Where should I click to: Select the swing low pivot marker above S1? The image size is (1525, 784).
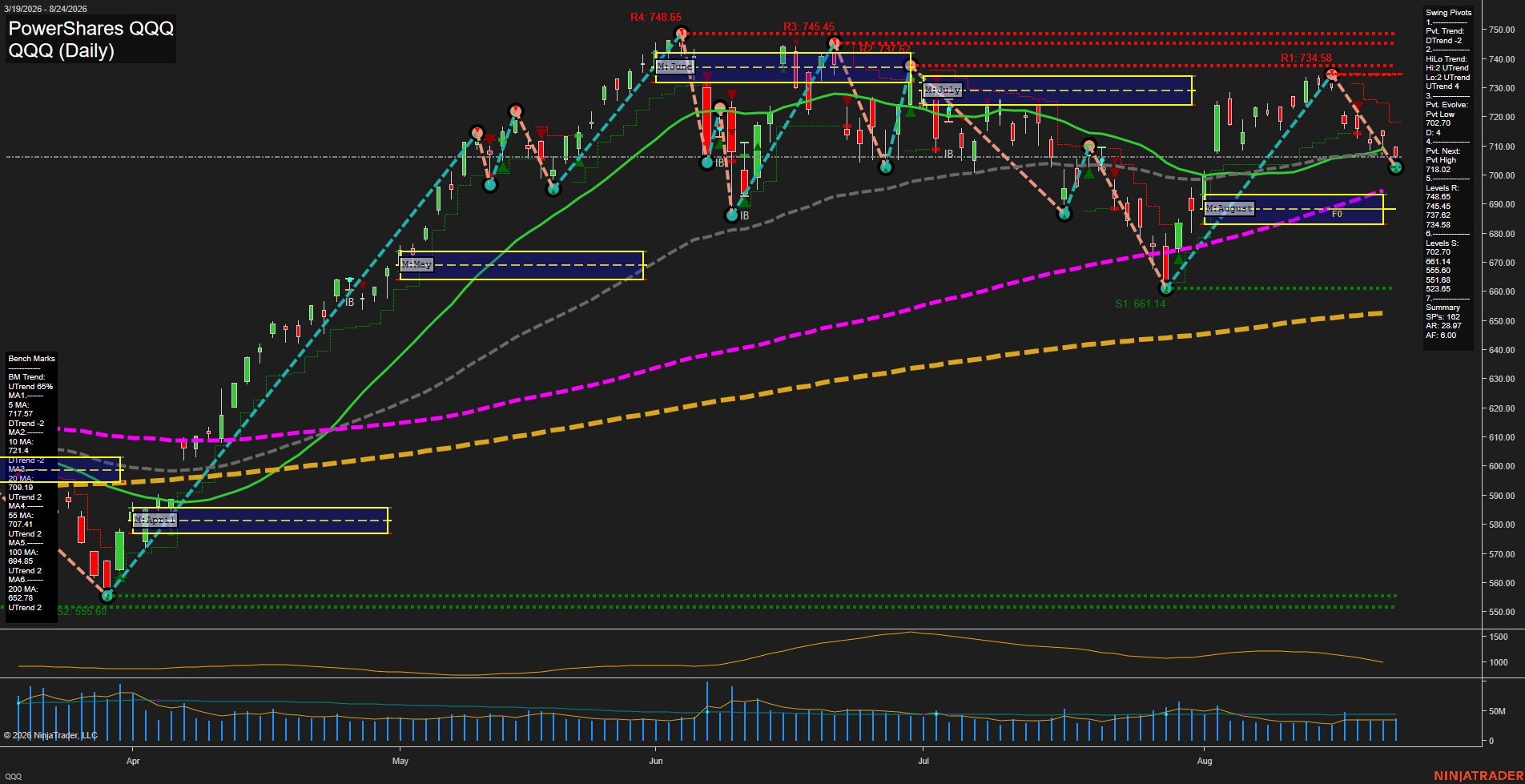click(x=1166, y=287)
